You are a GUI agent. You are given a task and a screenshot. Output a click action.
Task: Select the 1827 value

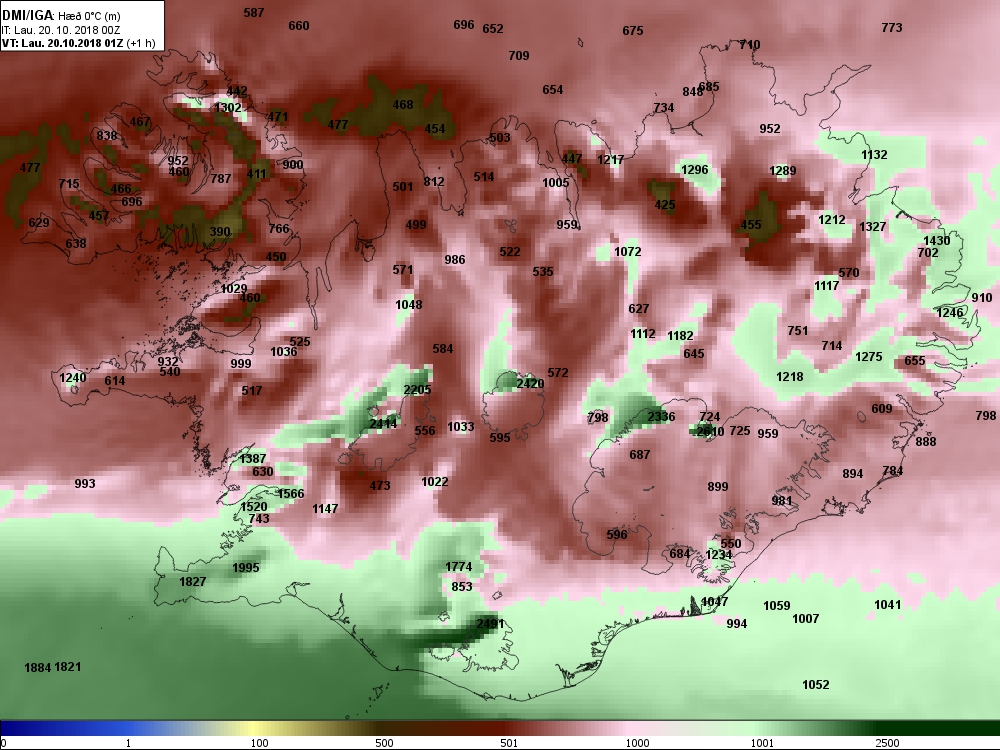(193, 582)
